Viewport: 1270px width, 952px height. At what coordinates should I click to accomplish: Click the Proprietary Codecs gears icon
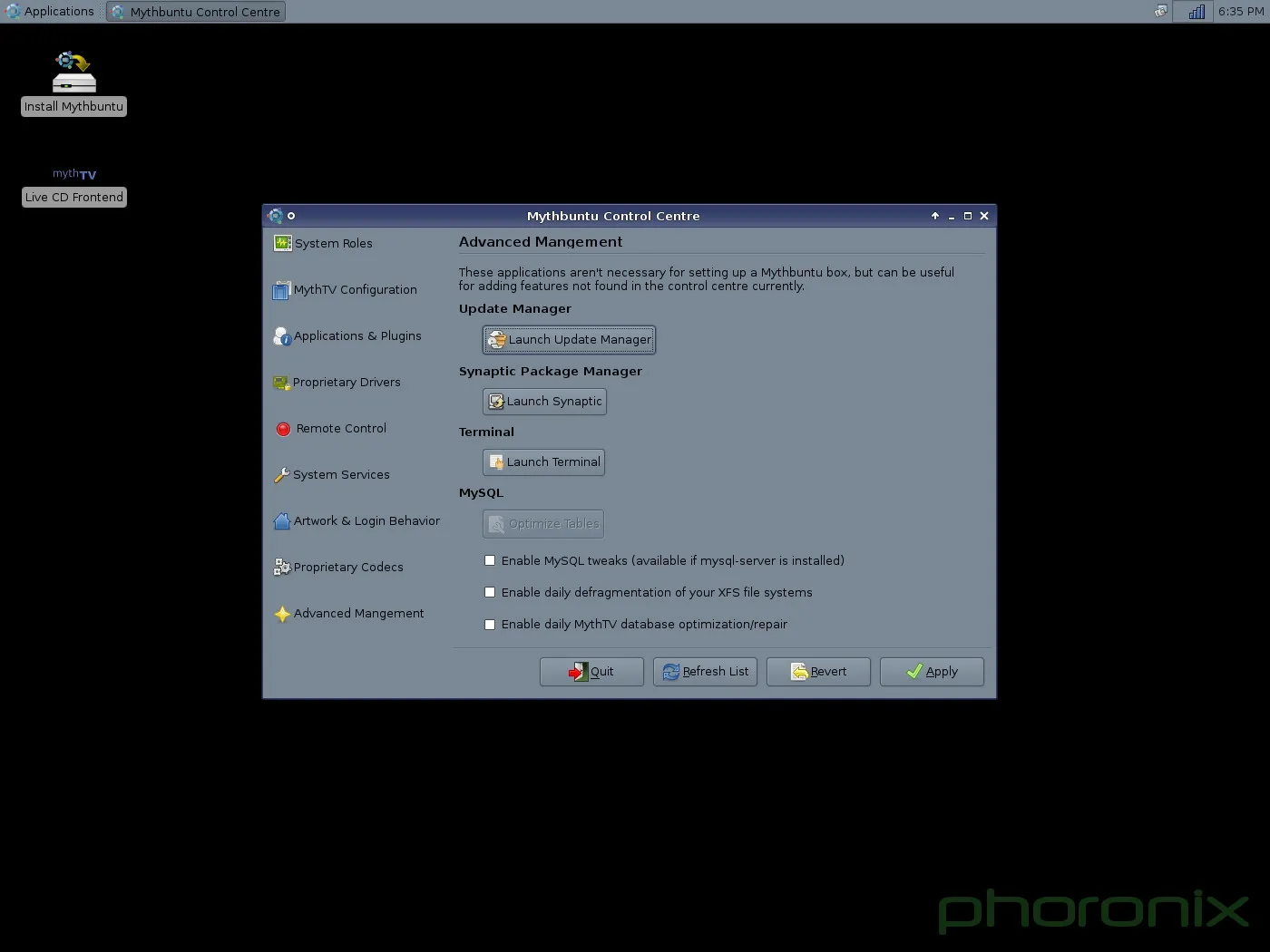coord(282,568)
